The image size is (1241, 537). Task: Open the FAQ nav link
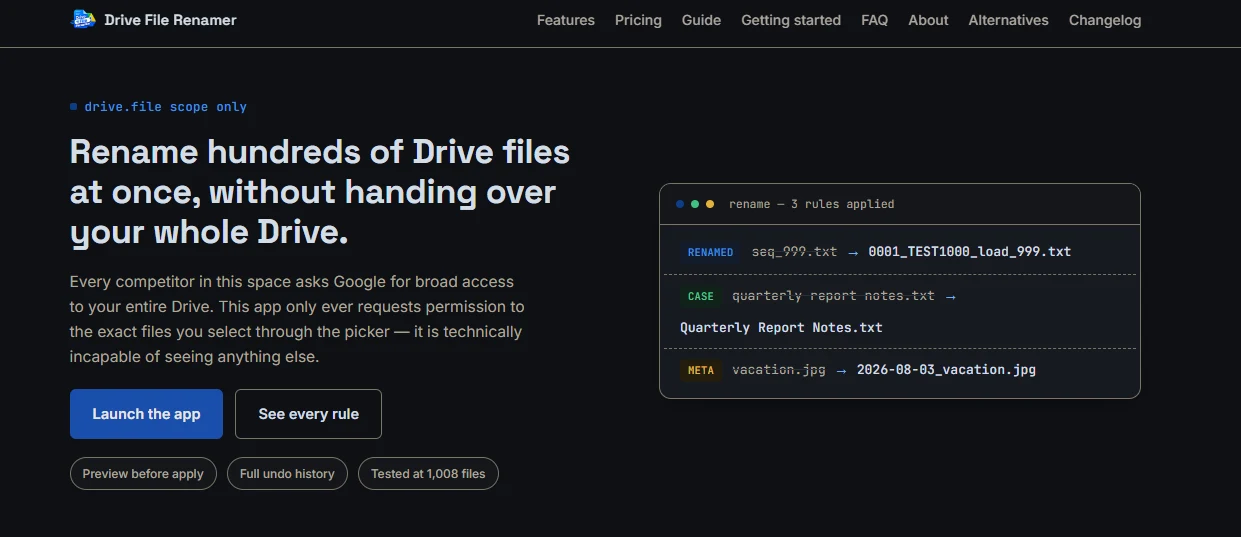874,20
